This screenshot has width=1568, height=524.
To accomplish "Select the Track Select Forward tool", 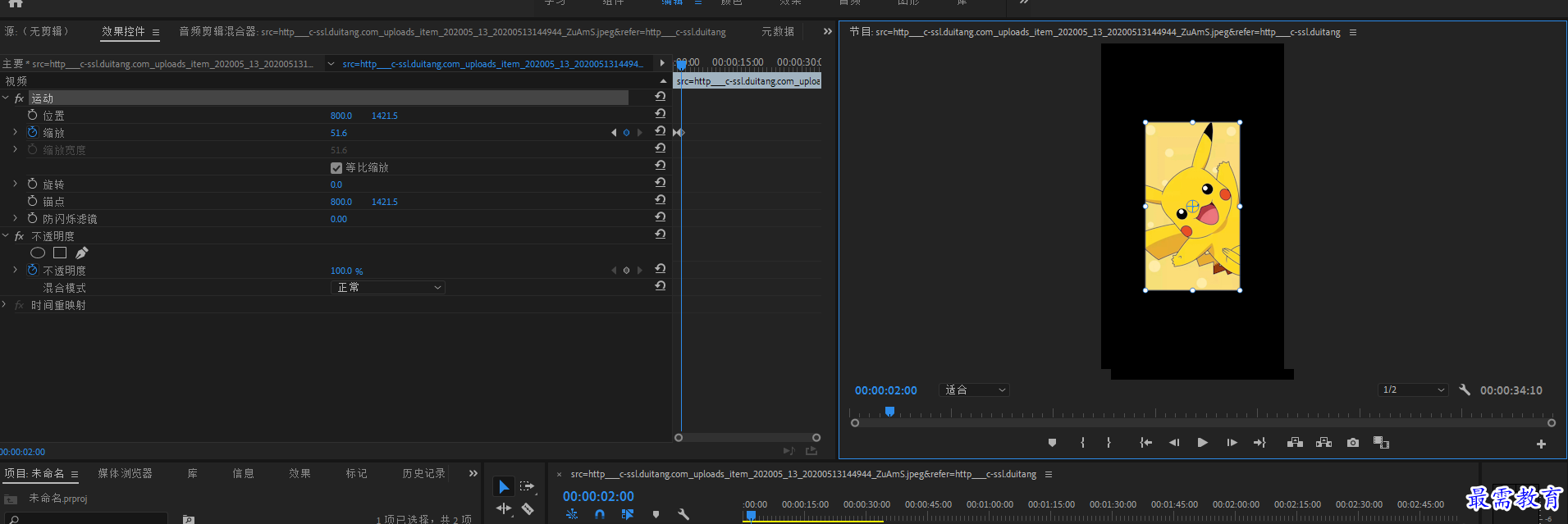I will [528, 486].
